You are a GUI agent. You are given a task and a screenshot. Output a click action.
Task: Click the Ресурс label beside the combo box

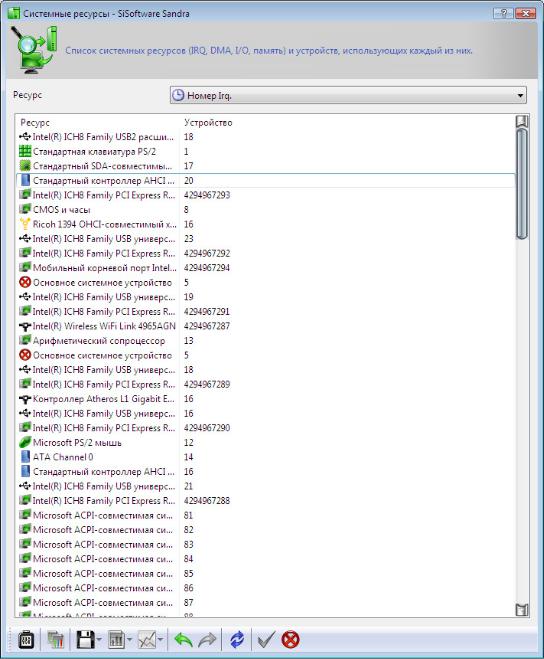27,95
